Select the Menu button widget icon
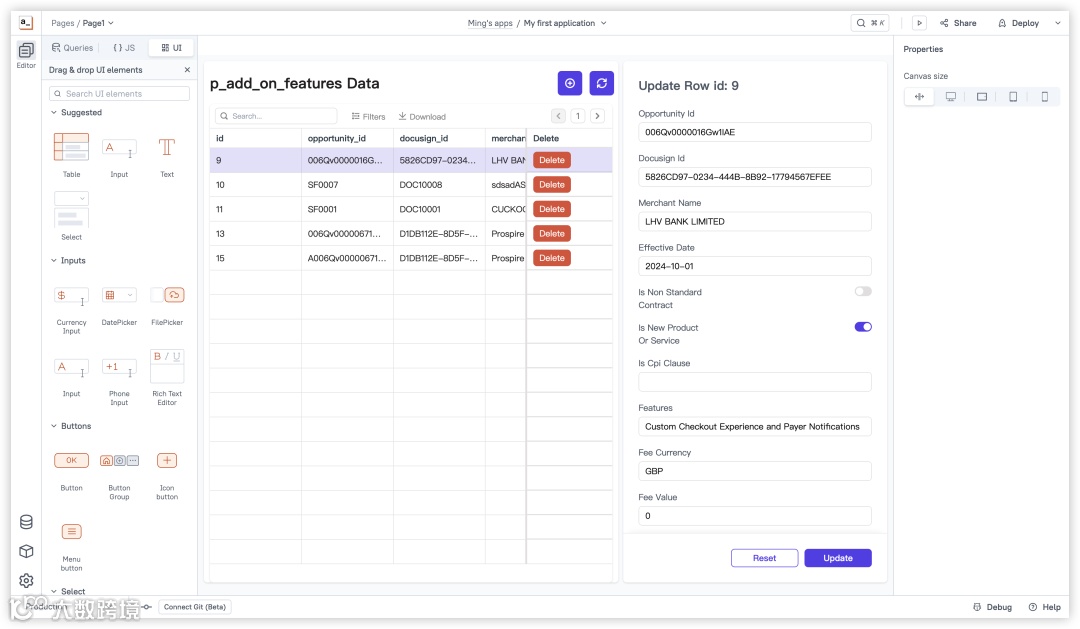This screenshot has height=629, width=1080. click(72, 531)
